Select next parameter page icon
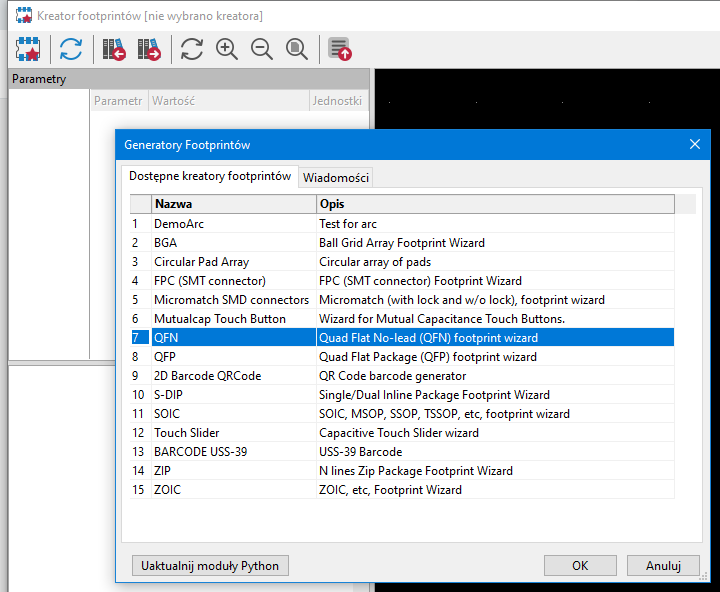This screenshot has height=592, width=720. point(149,49)
